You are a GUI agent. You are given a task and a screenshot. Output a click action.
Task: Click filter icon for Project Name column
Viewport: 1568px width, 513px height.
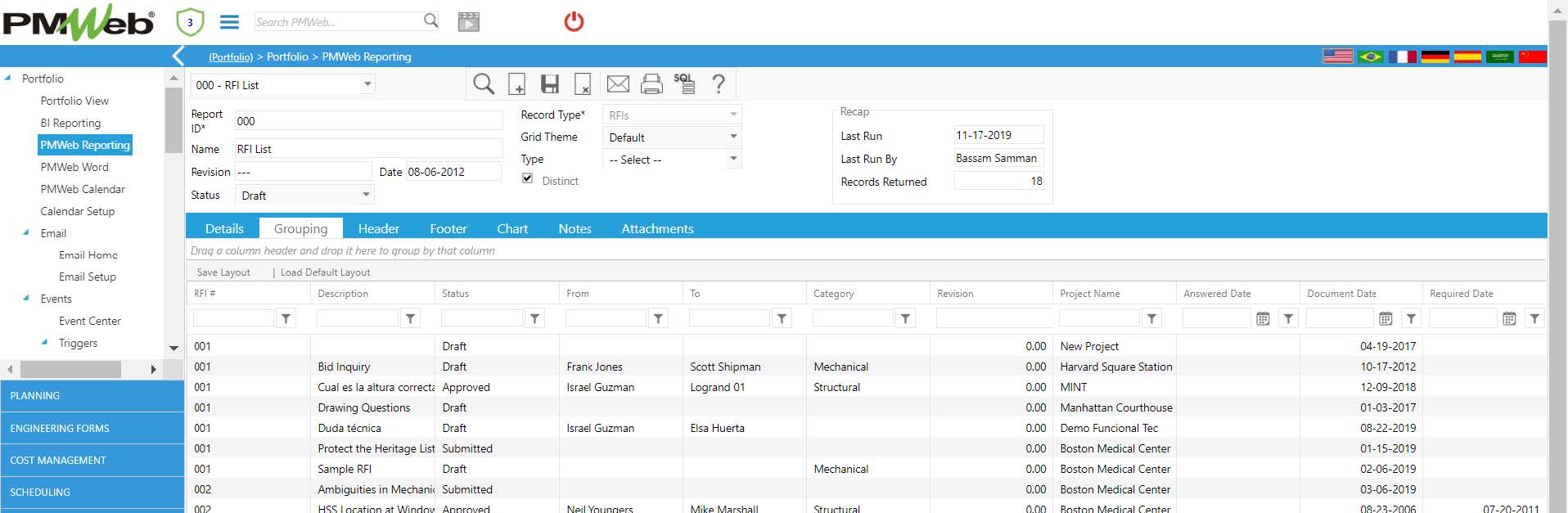click(x=1151, y=318)
